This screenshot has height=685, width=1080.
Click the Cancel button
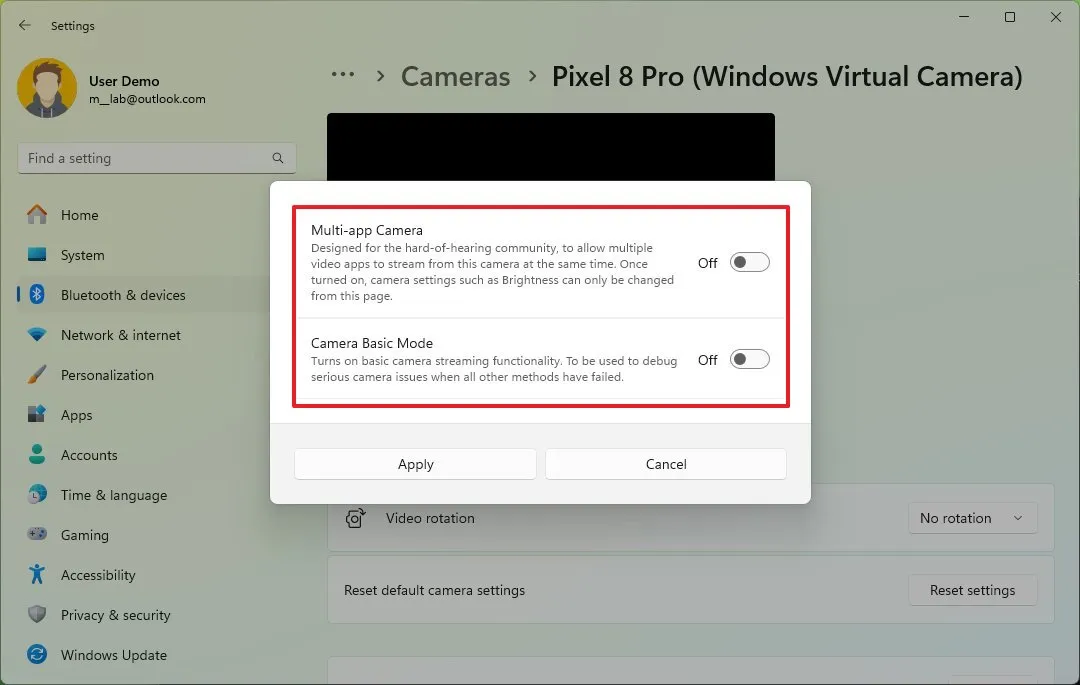pos(666,464)
